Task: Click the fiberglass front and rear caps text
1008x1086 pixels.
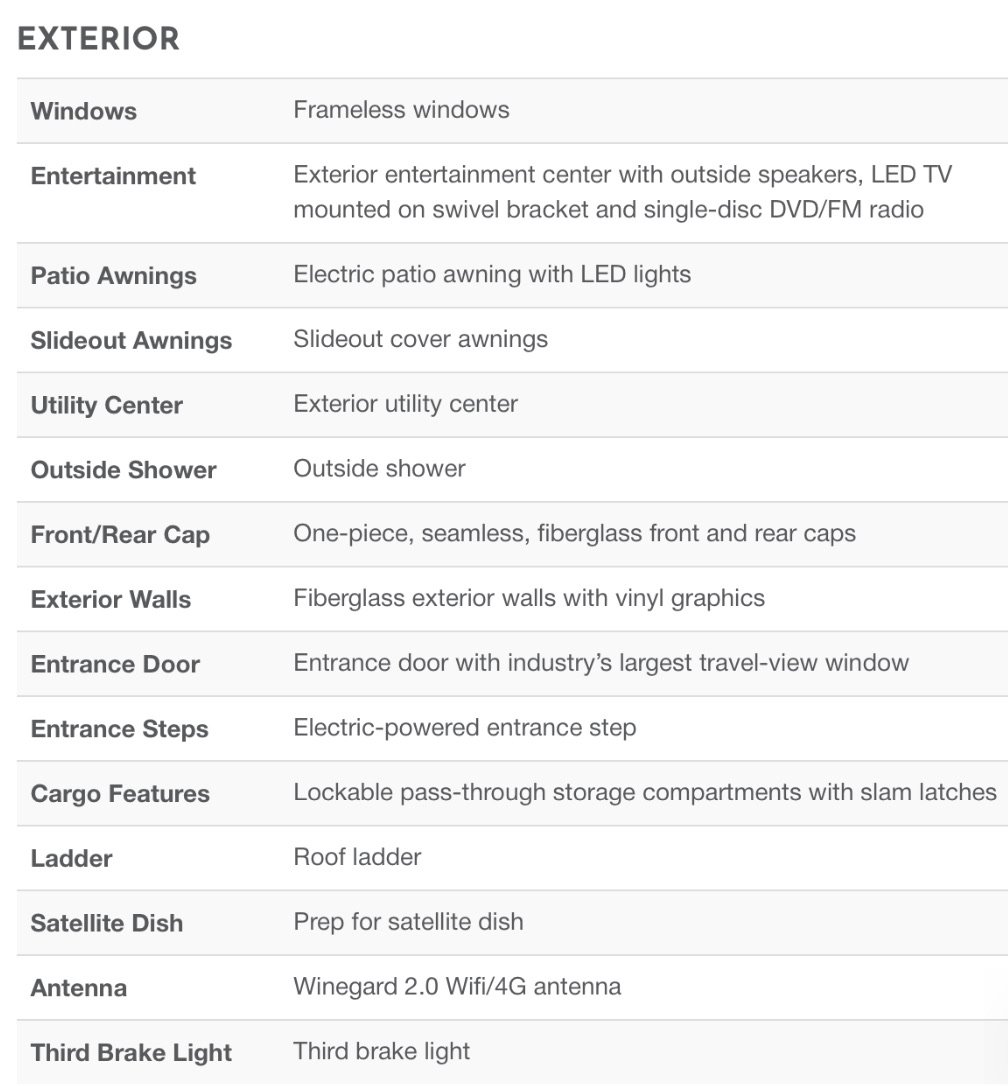Action: (574, 534)
